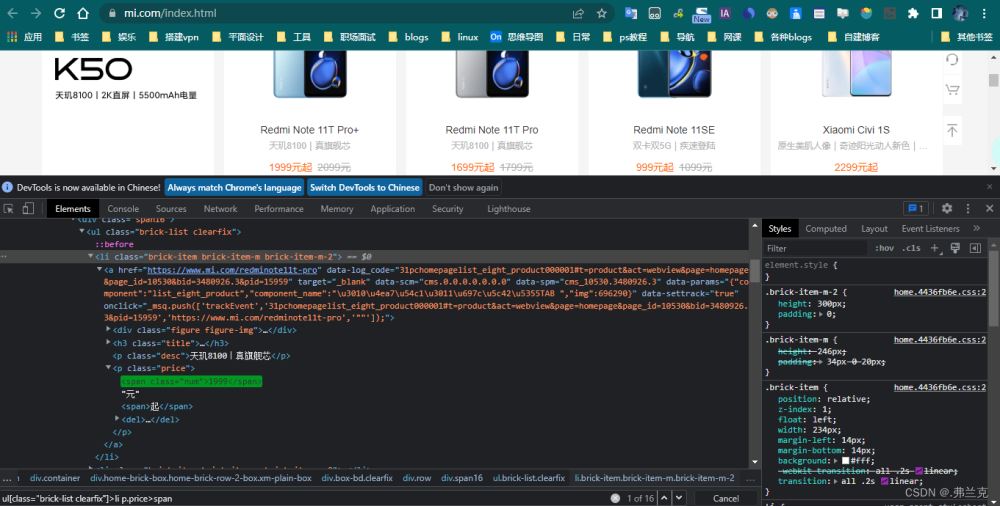Screen dimensions: 1000x506
Task: Toggle the :hov element state panel
Action: tap(884, 248)
